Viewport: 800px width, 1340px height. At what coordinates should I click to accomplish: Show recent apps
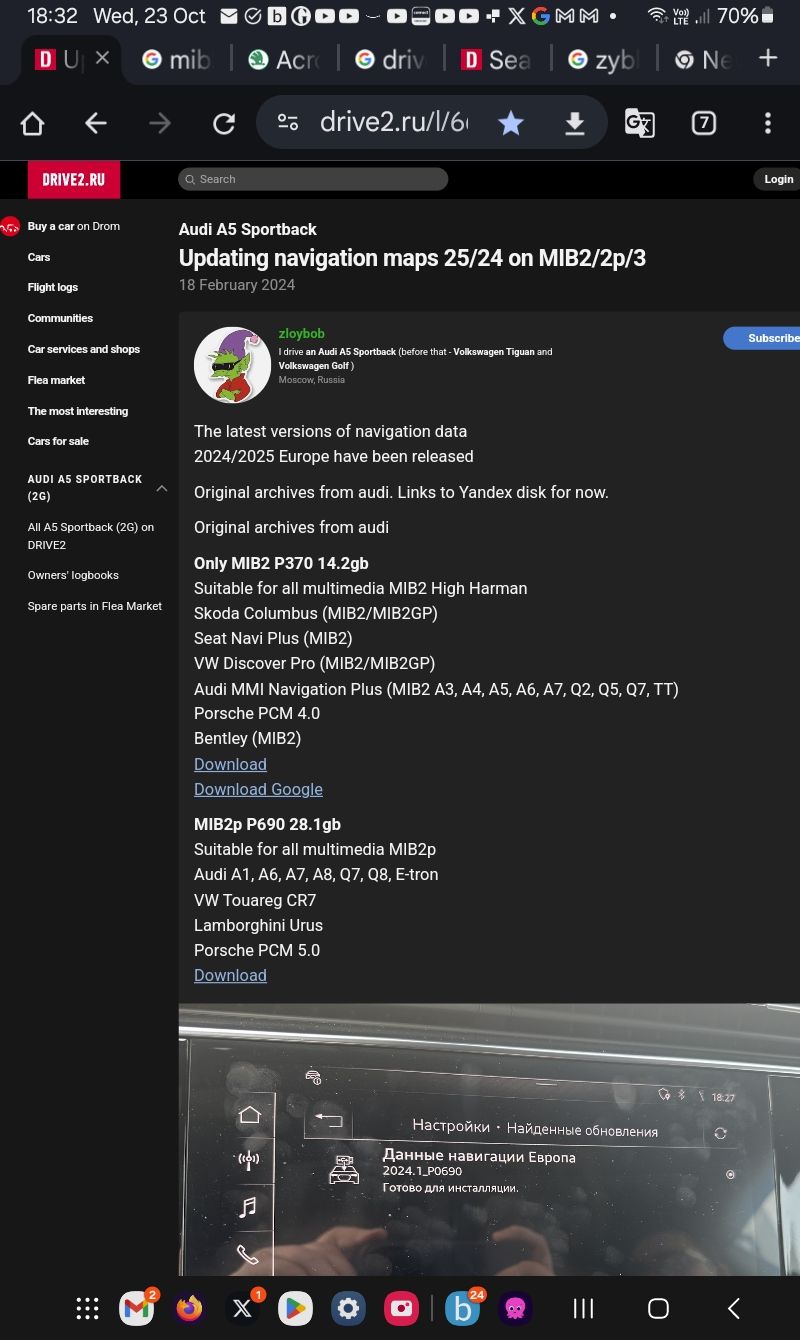point(583,1308)
